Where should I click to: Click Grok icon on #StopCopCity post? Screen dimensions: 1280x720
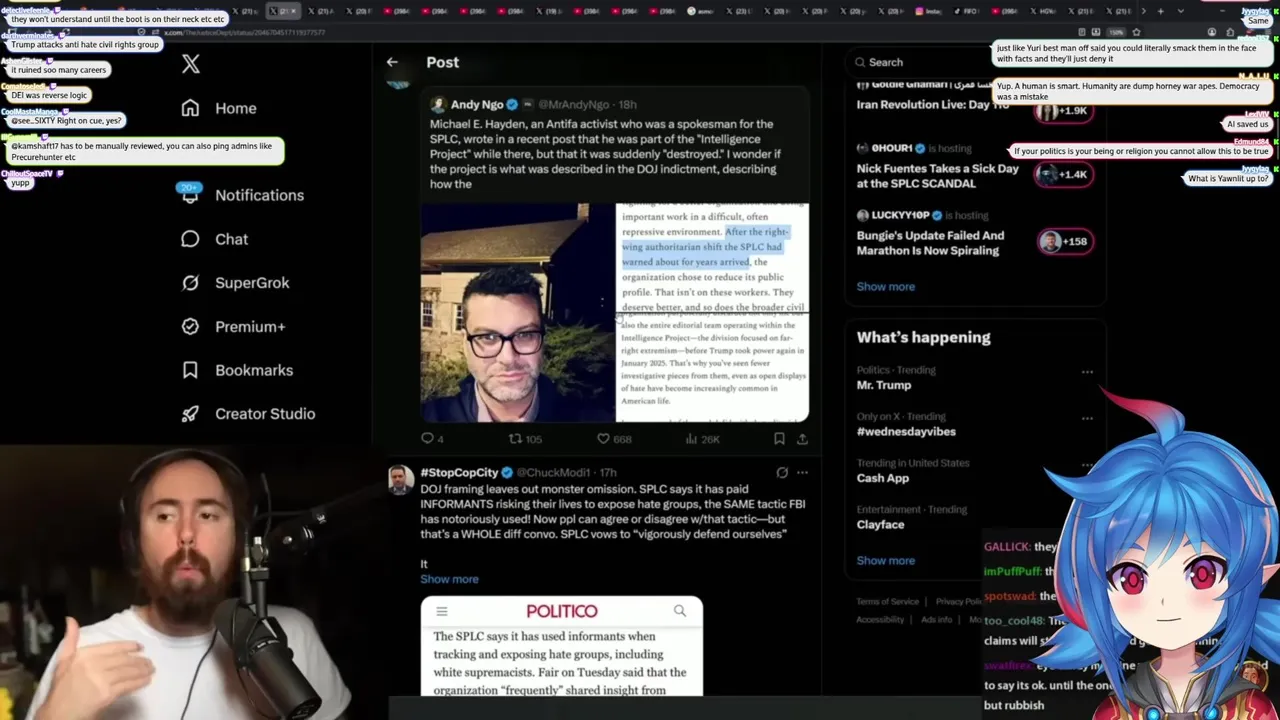click(x=782, y=472)
